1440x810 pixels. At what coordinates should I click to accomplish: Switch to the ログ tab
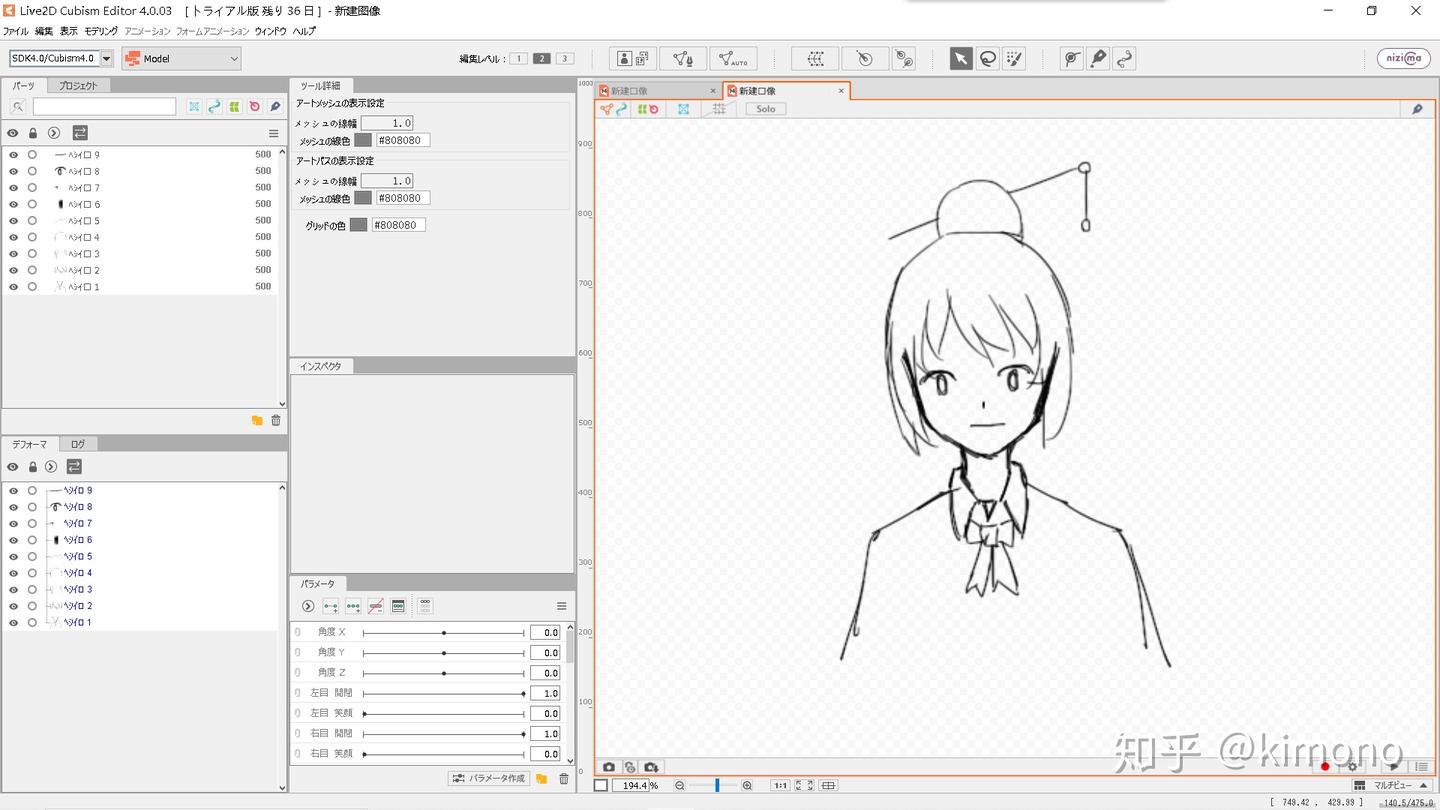[78, 444]
